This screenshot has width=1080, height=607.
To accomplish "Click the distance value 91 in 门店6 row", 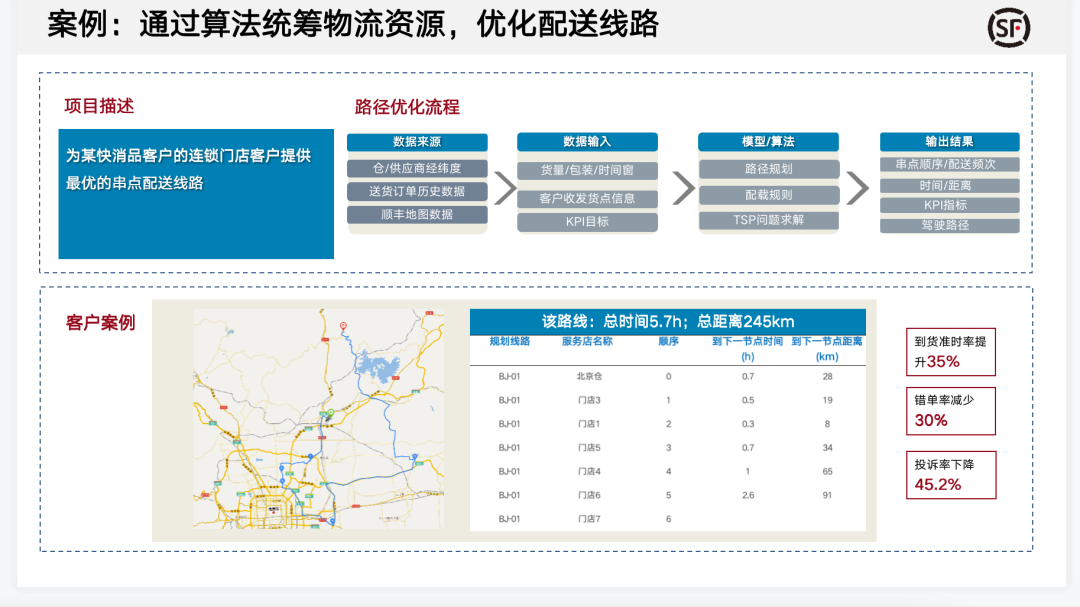I will (827, 495).
